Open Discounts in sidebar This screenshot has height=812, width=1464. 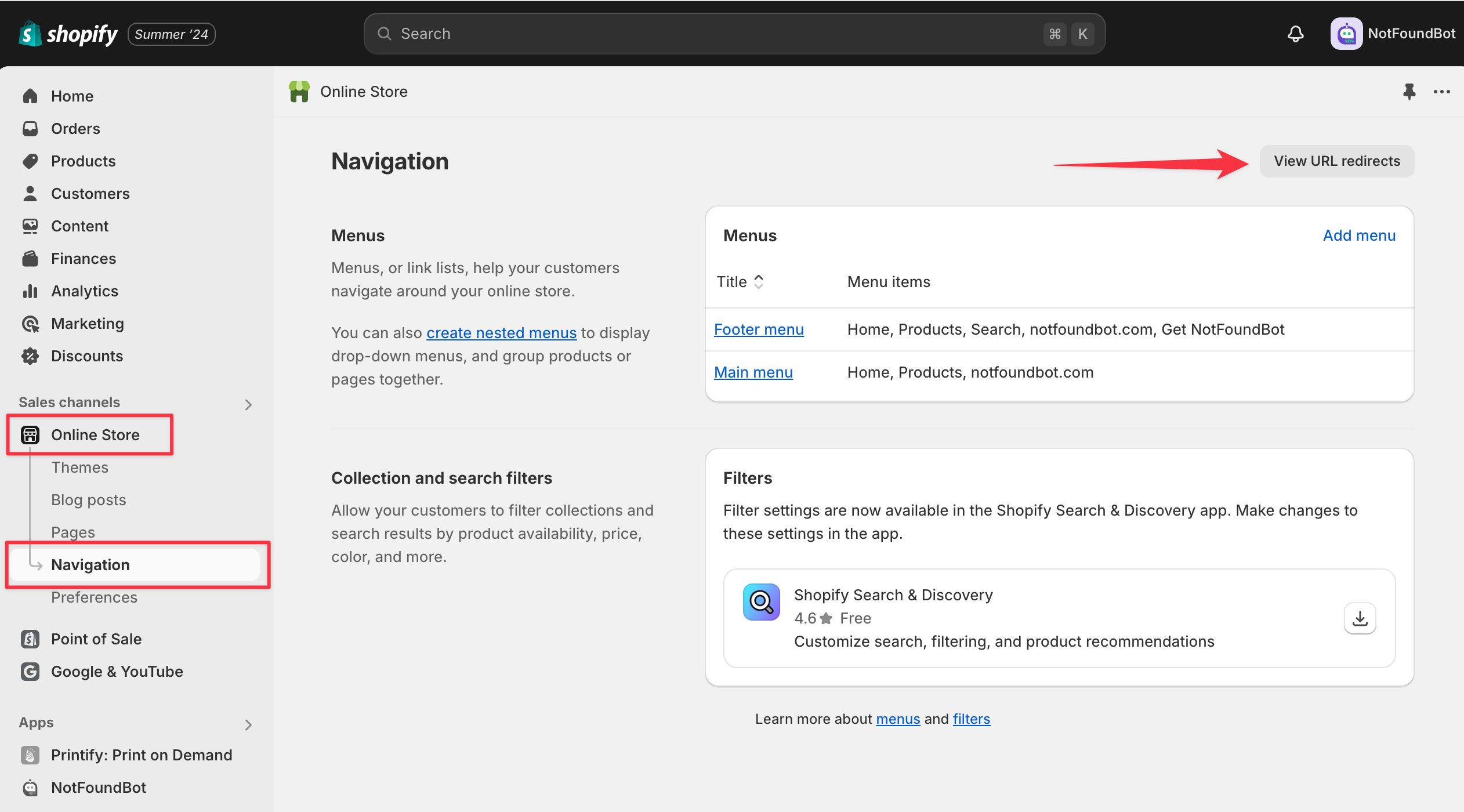pos(87,356)
